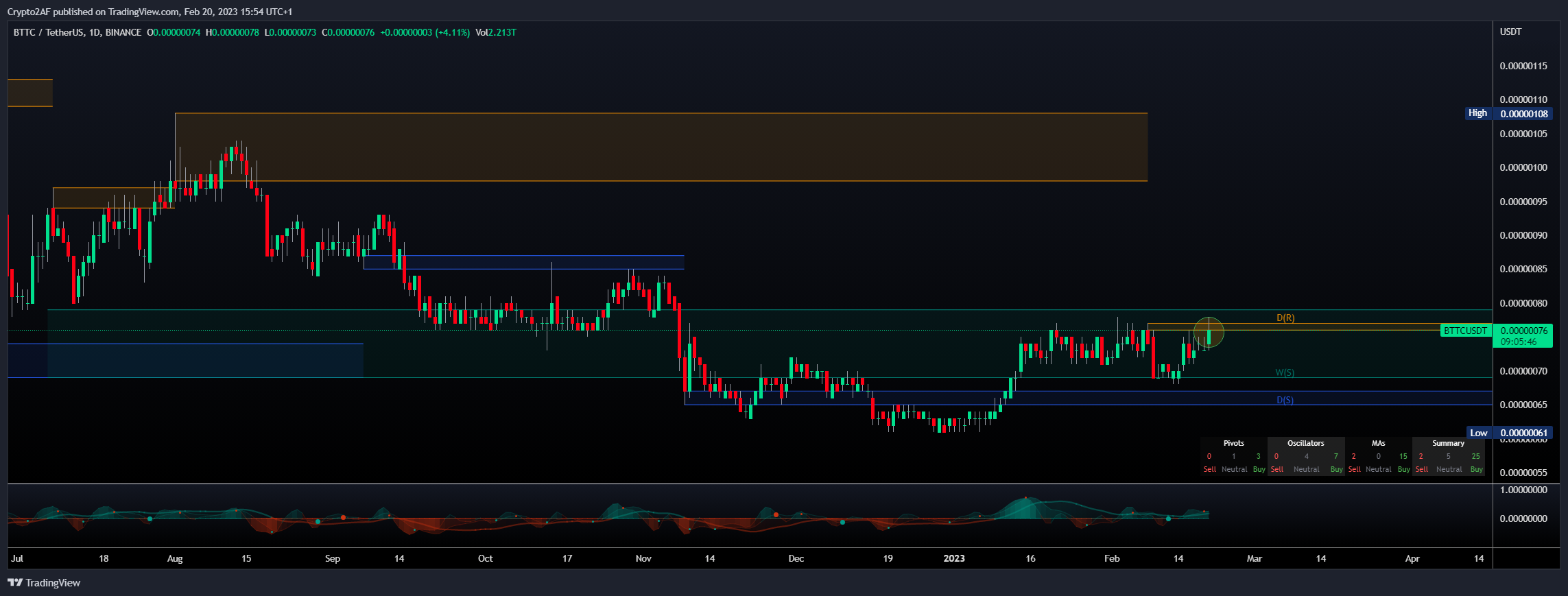
Task: Click the yellow circle highlight on latest candle
Action: point(1209,332)
